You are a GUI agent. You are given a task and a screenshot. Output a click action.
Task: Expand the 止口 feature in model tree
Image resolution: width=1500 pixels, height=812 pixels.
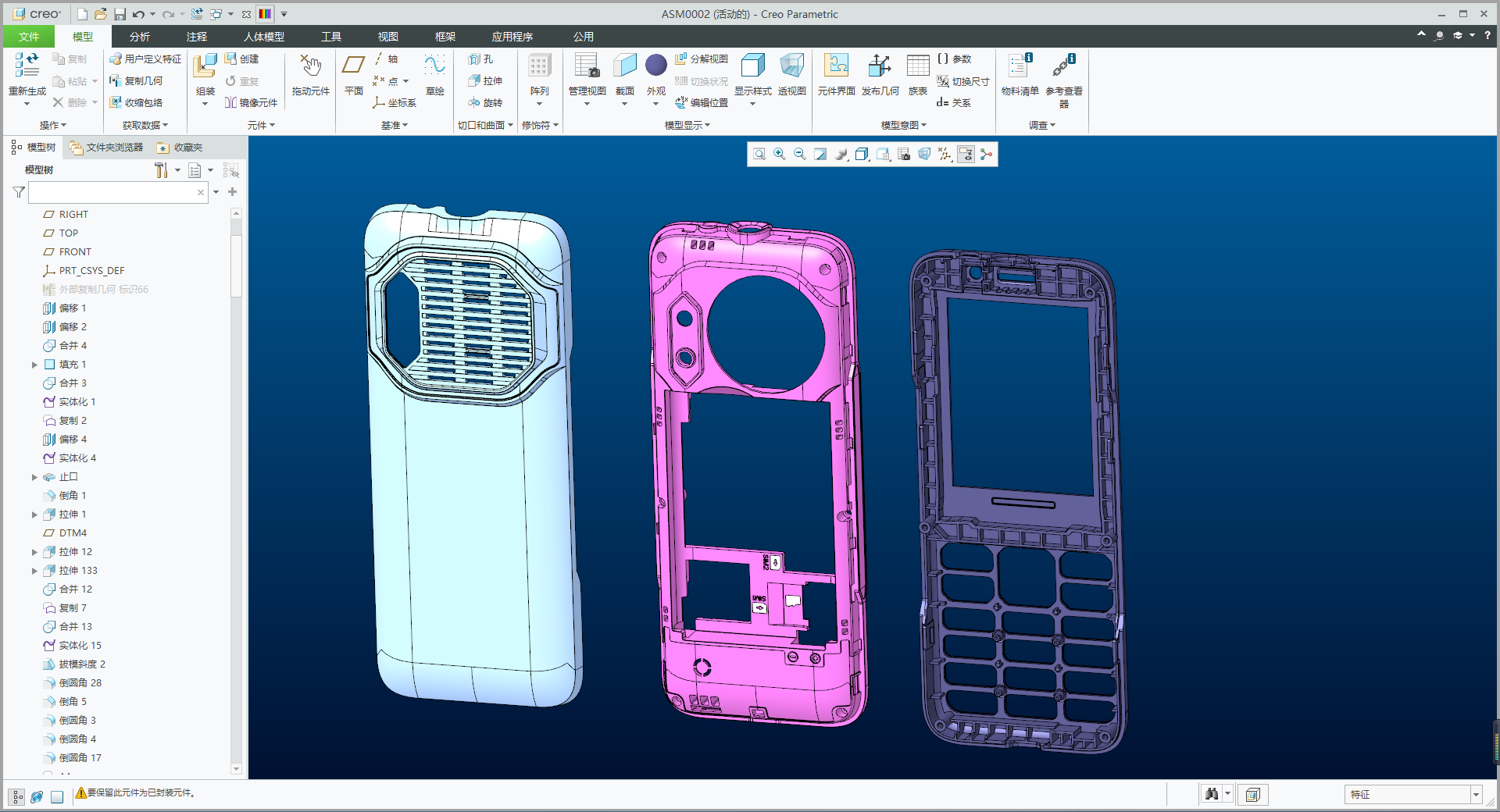[34, 477]
